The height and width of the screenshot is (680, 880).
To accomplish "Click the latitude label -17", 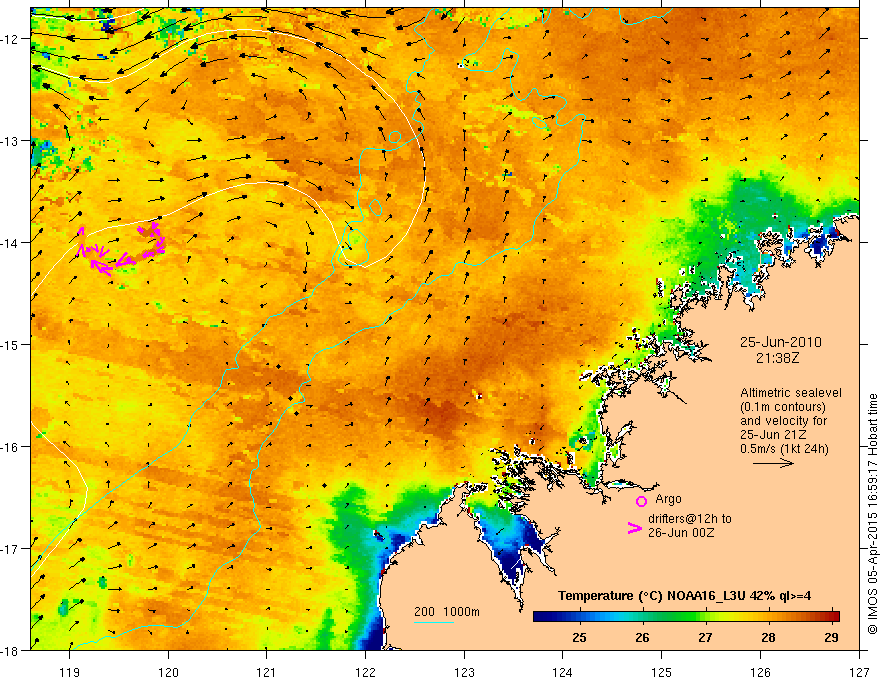I will (x=11, y=549).
